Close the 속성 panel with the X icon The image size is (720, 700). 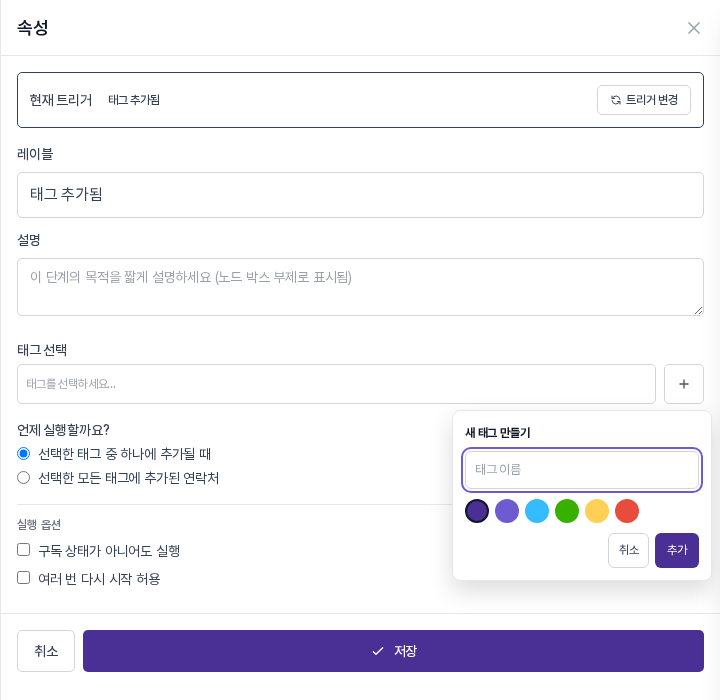[x=693, y=28]
